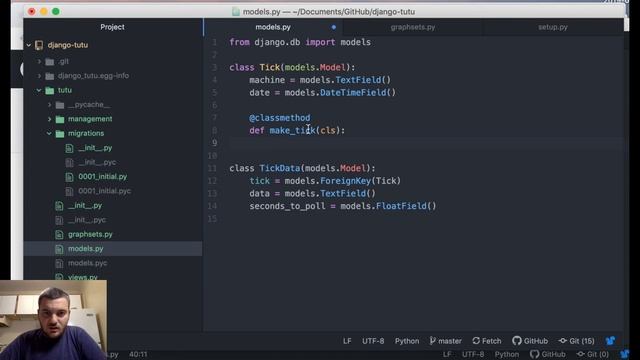The image size is (640, 360).
Task: Click the git branch icon beside master
Action: click(432, 341)
